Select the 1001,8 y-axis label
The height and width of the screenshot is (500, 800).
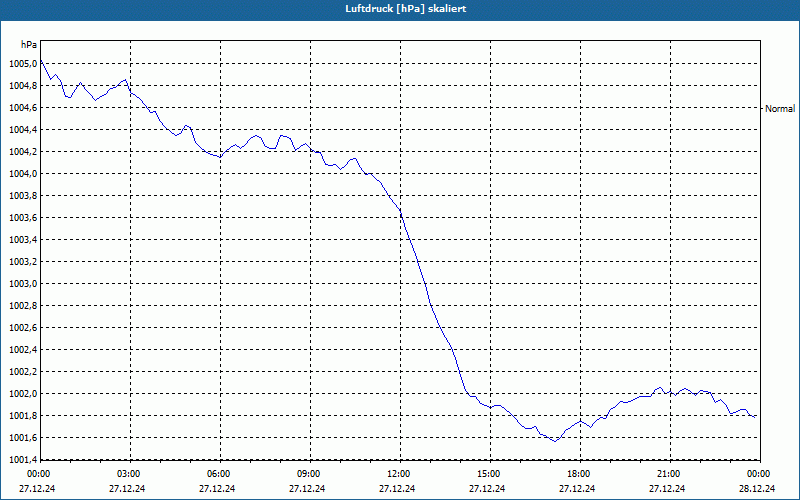[23, 415]
